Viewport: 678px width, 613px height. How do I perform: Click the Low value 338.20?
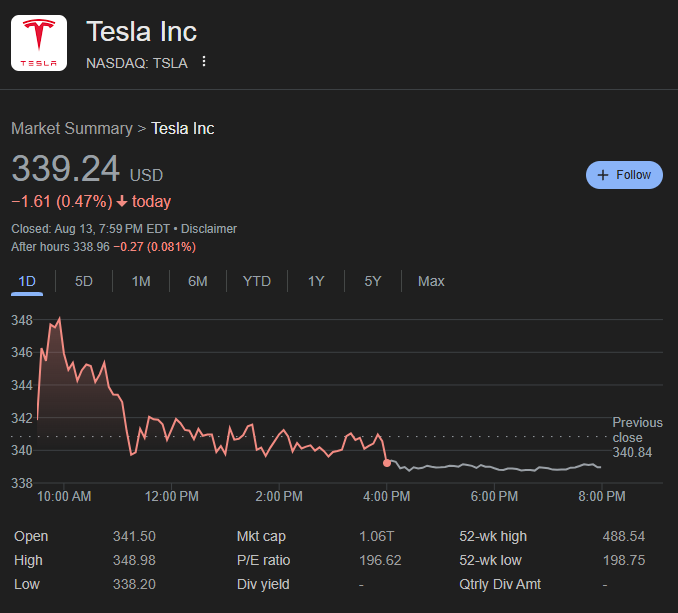[x=134, y=584]
